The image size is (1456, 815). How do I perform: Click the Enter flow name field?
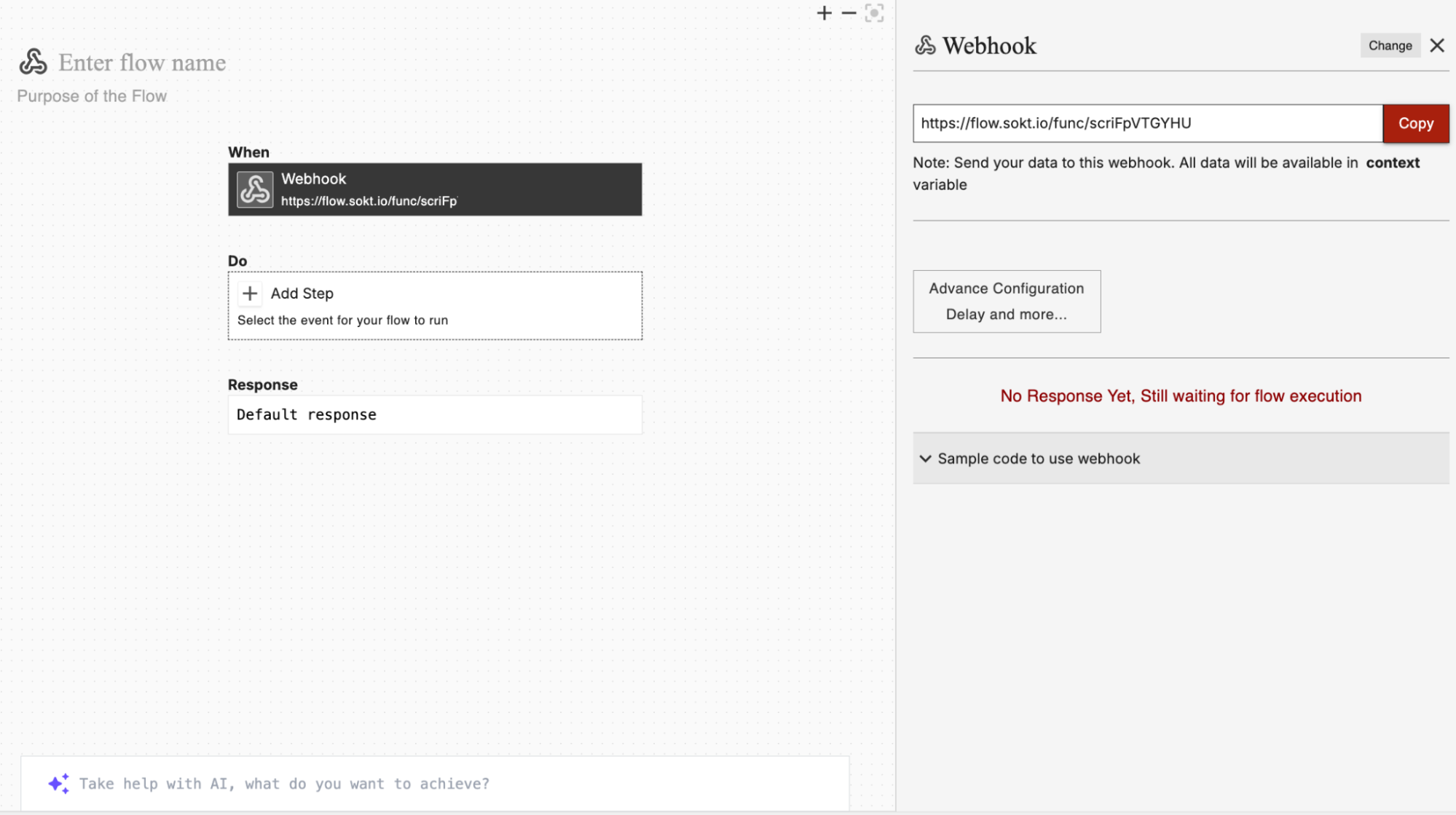(142, 63)
